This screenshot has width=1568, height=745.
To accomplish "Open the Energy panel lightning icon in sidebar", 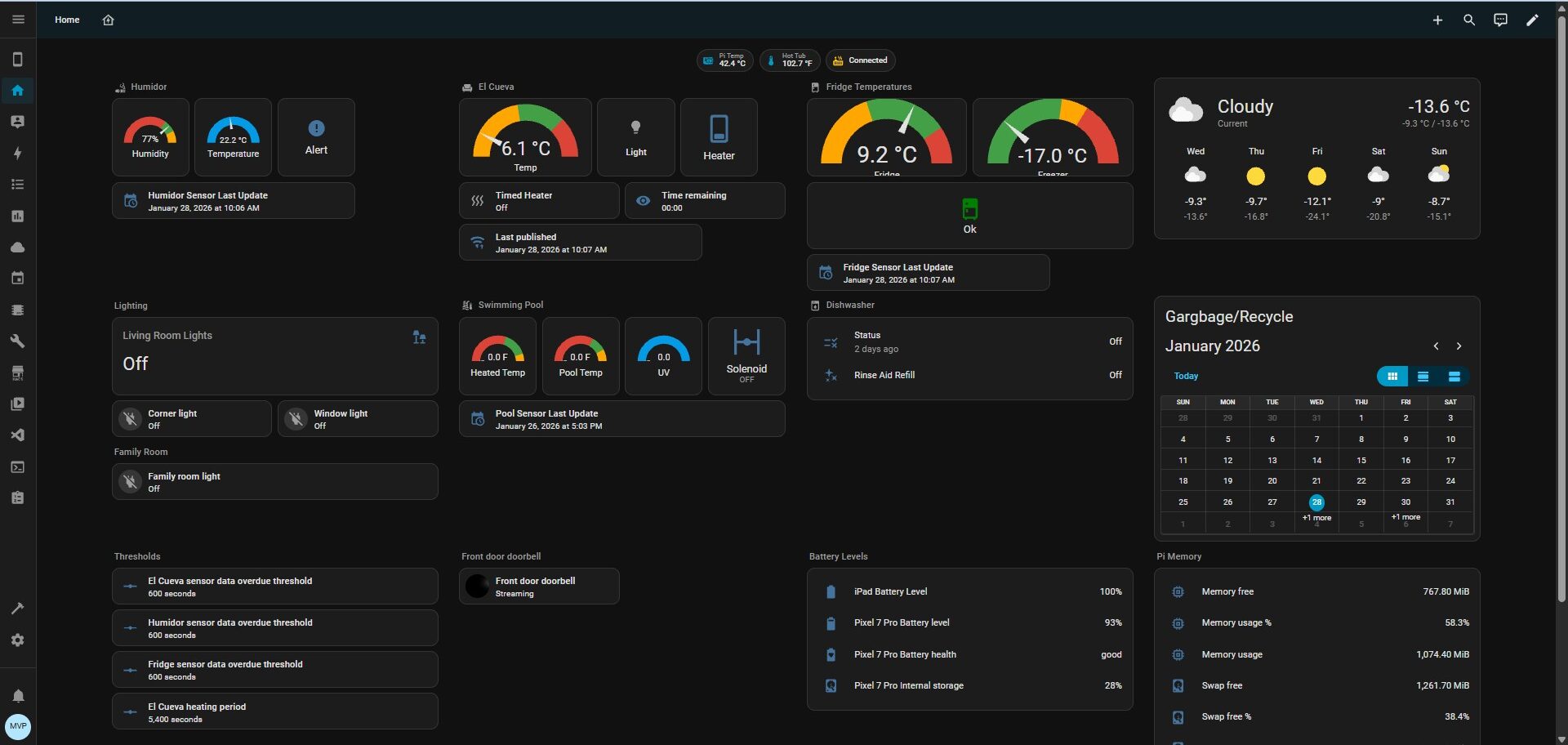I will [17, 154].
